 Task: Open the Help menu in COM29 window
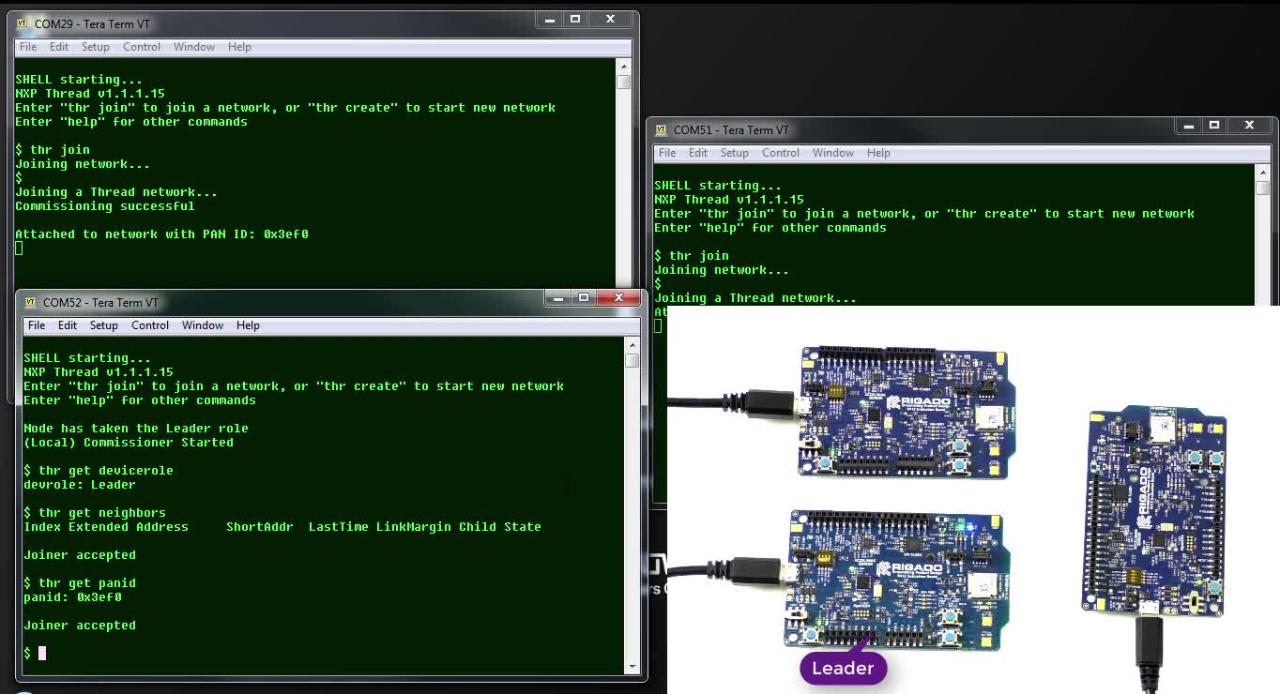click(239, 47)
